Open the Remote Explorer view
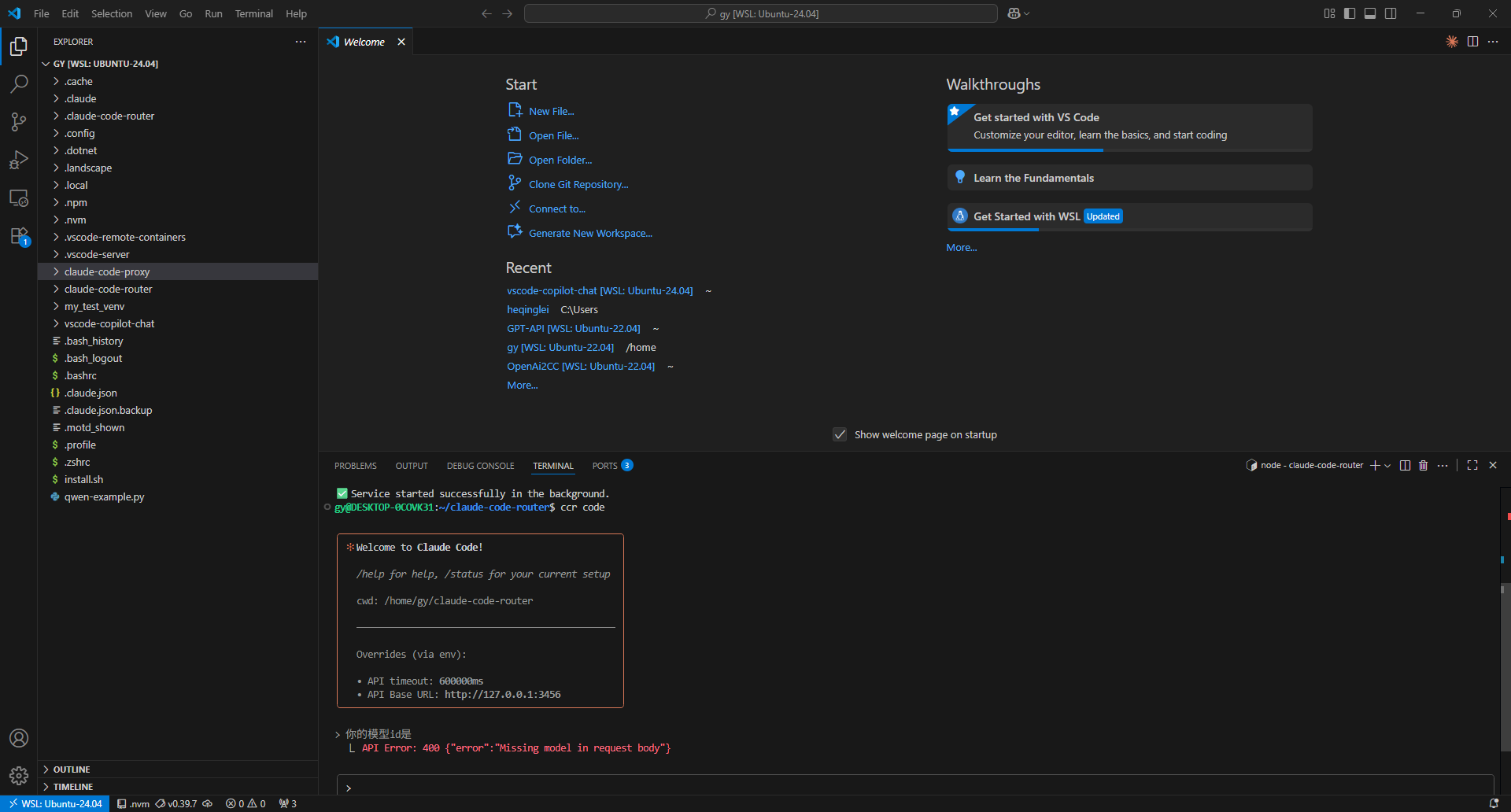The height and width of the screenshot is (812, 1511). pos(19,198)
